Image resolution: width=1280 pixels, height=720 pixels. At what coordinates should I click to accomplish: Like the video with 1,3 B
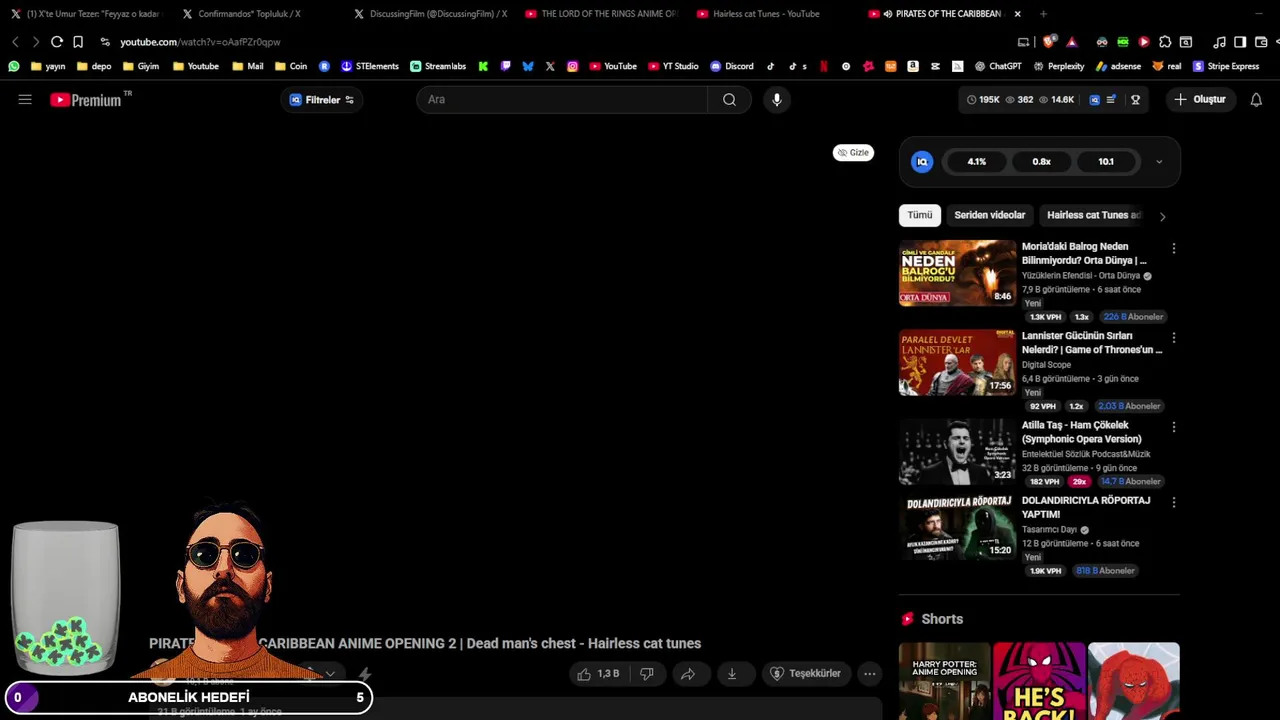[598, 674]
